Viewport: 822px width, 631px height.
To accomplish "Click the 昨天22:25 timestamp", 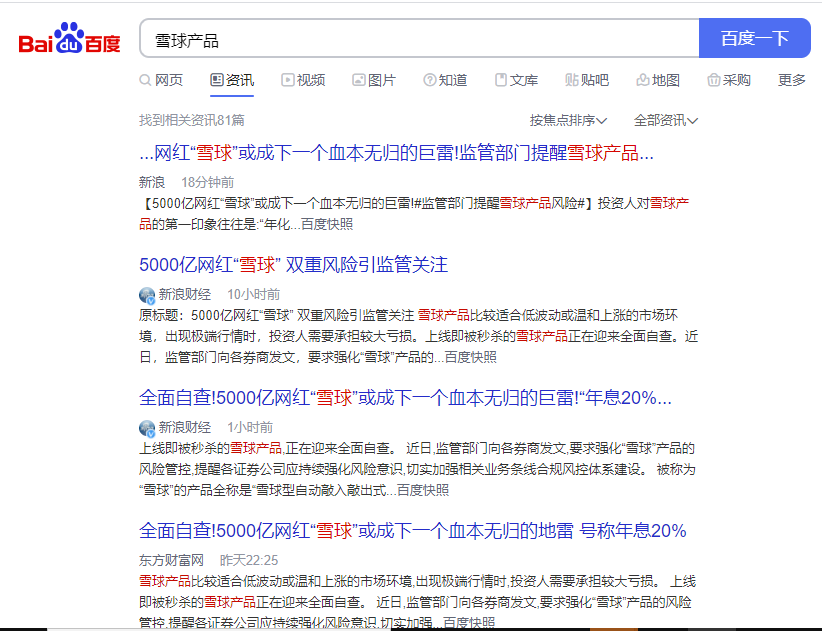I will tap(249, 560).
